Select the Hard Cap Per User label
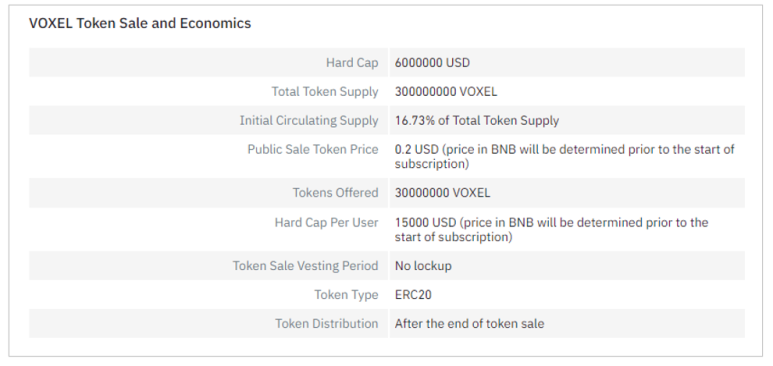This screenshot has height=366, width=773. [x=326, y=222]
